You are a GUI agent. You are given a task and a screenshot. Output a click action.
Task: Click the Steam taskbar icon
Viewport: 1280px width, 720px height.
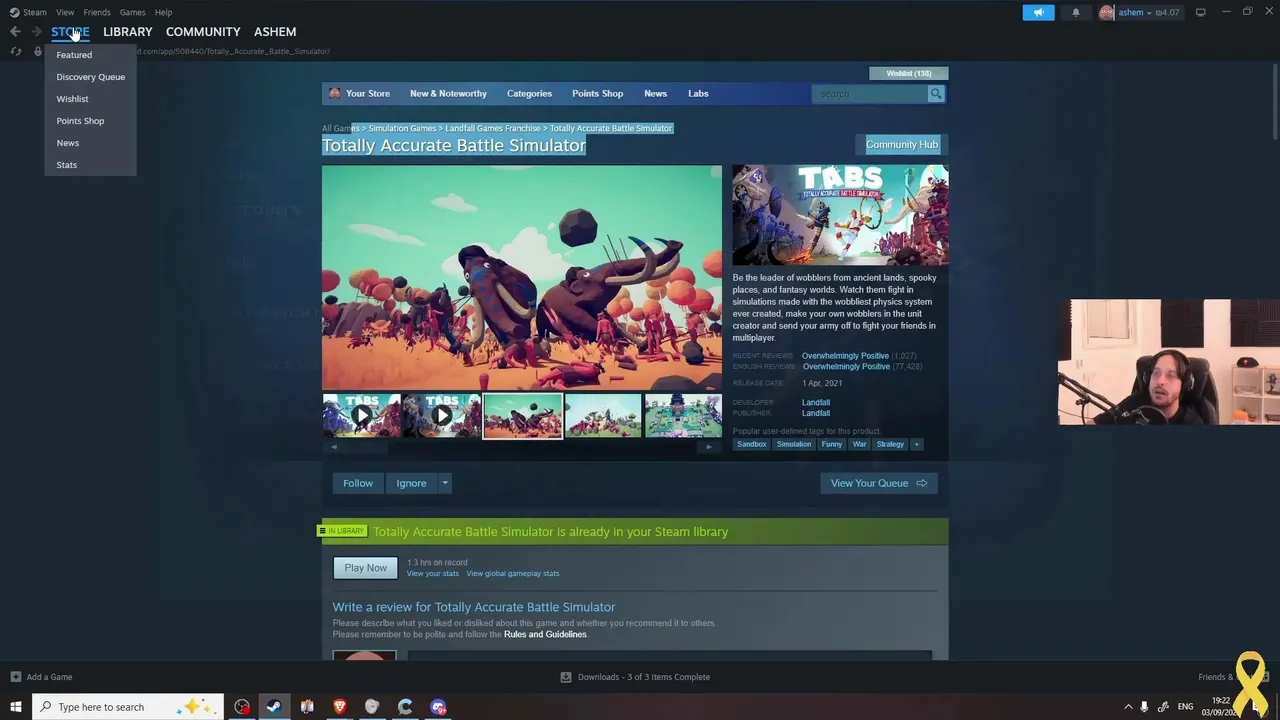(273, 707)
